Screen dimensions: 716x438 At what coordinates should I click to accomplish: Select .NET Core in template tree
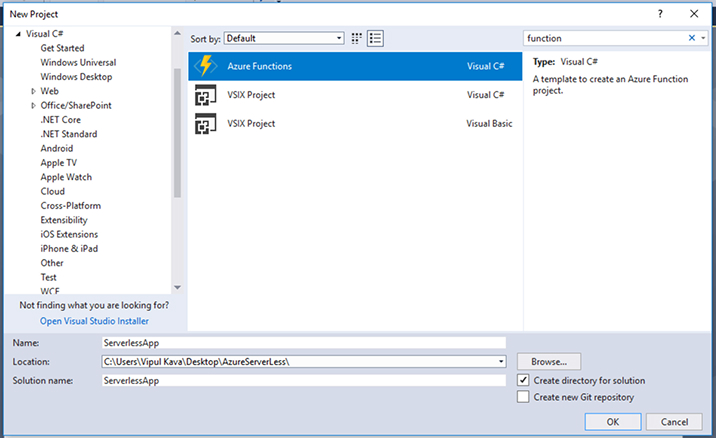60,119
